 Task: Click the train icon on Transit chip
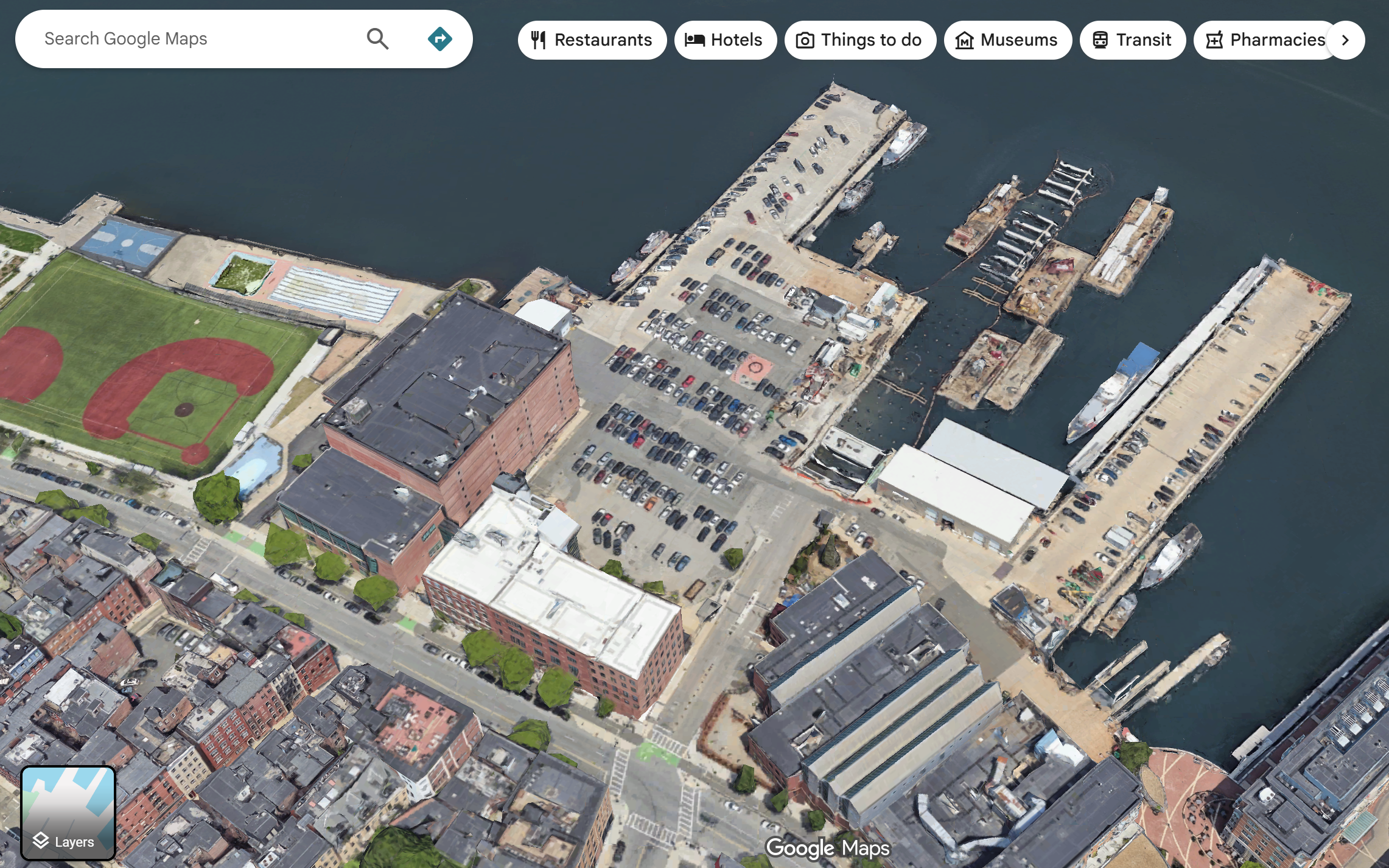coord(1100,40)
